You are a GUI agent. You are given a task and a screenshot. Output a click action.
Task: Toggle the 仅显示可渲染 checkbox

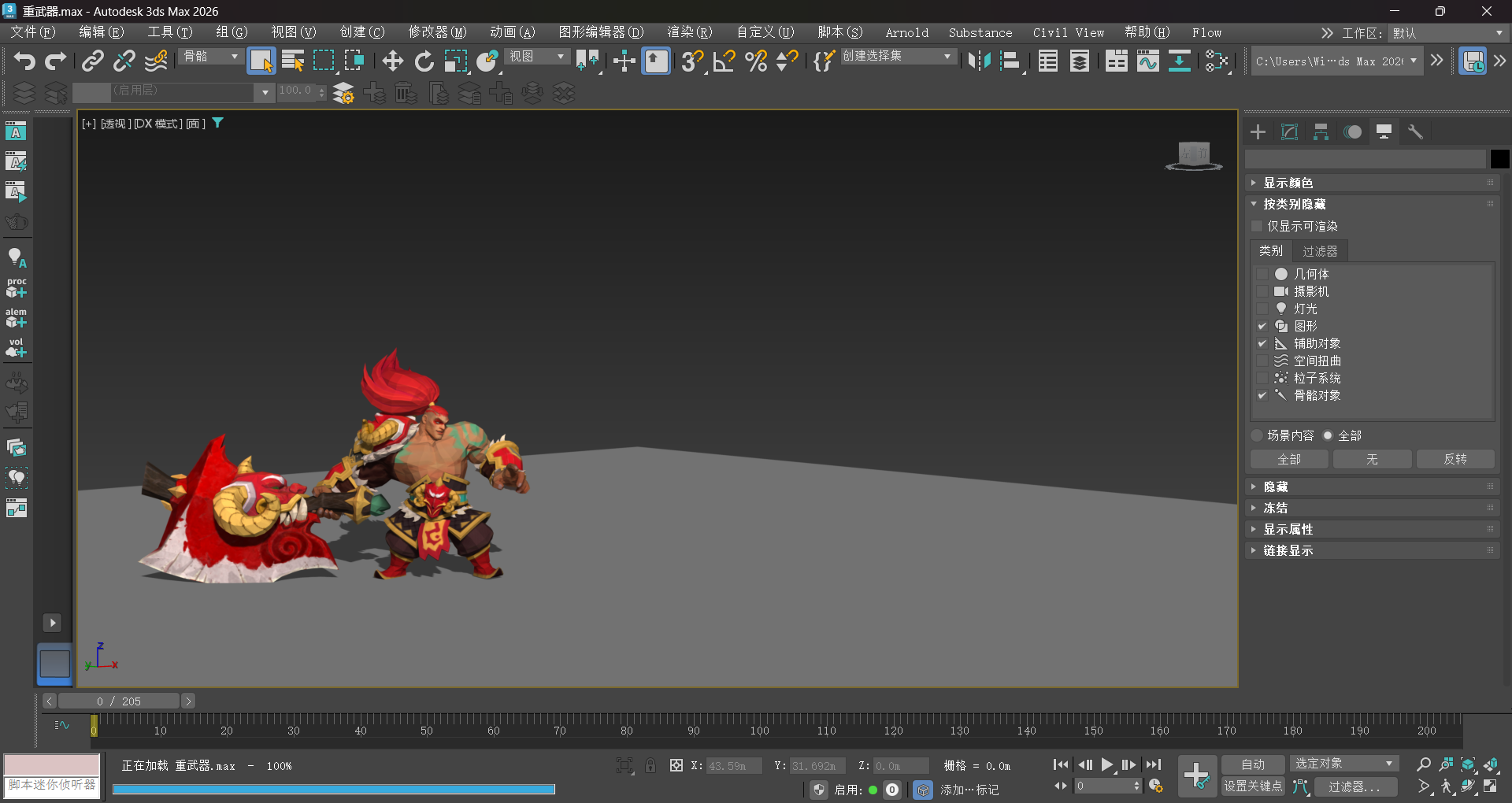(1257, 226)
